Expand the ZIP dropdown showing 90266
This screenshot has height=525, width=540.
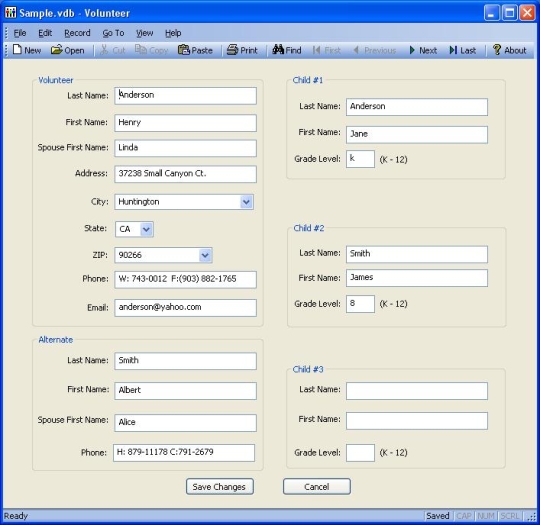point(205,255)
